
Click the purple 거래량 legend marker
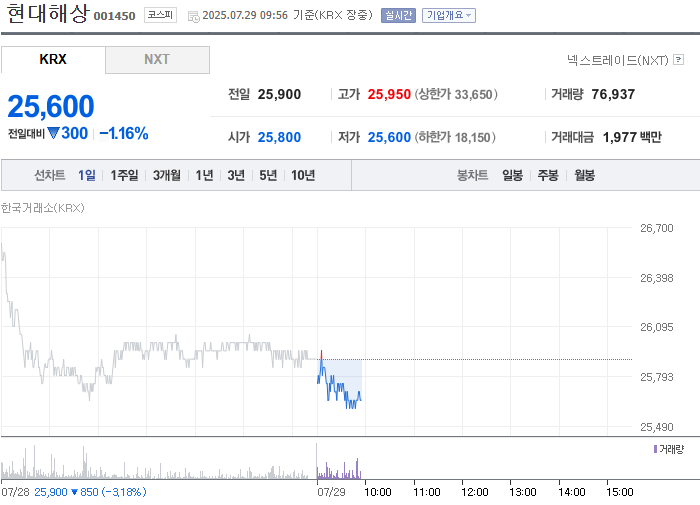[x=655, y=449]
